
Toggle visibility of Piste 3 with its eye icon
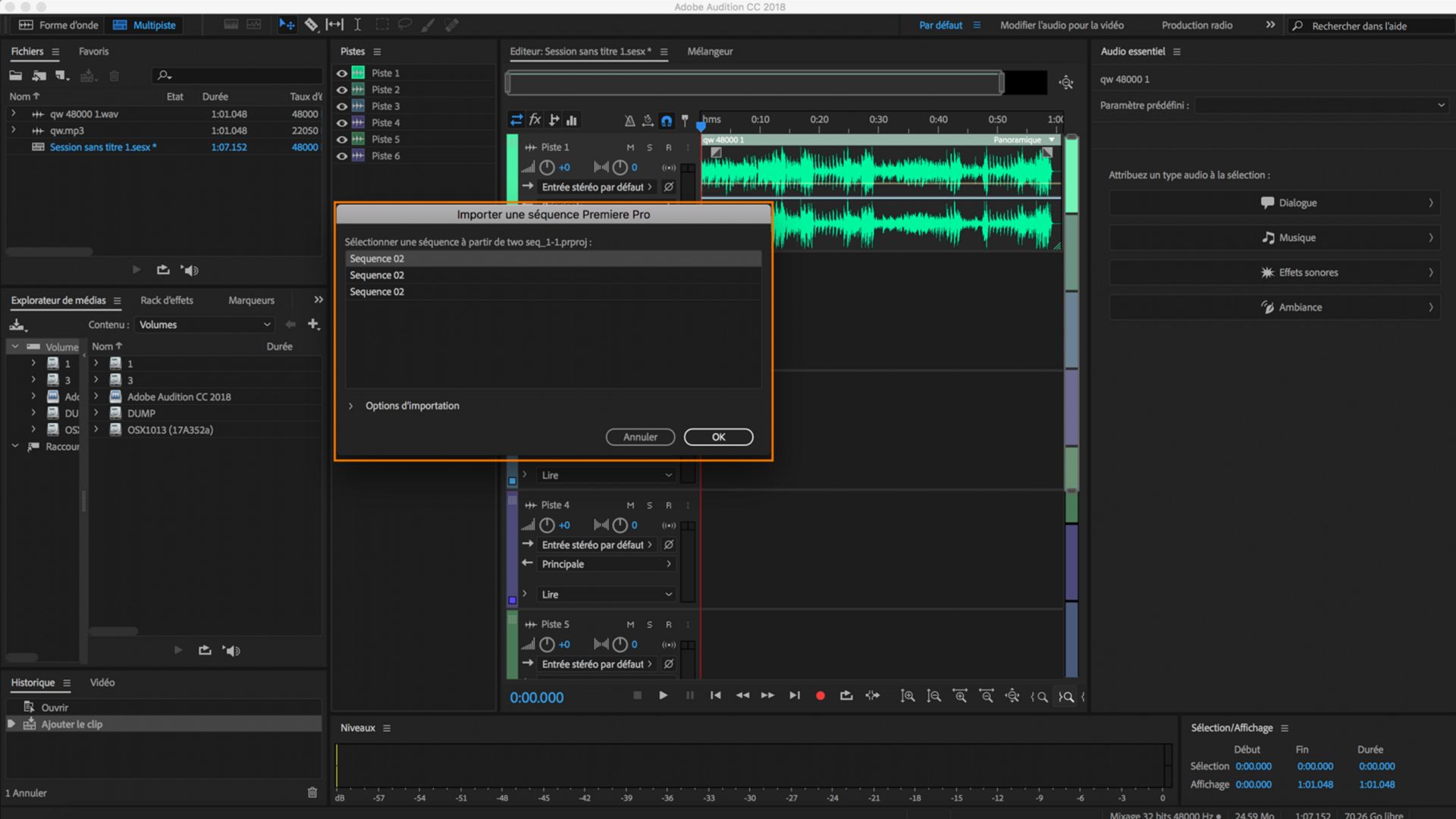click(x=342, y=106)
